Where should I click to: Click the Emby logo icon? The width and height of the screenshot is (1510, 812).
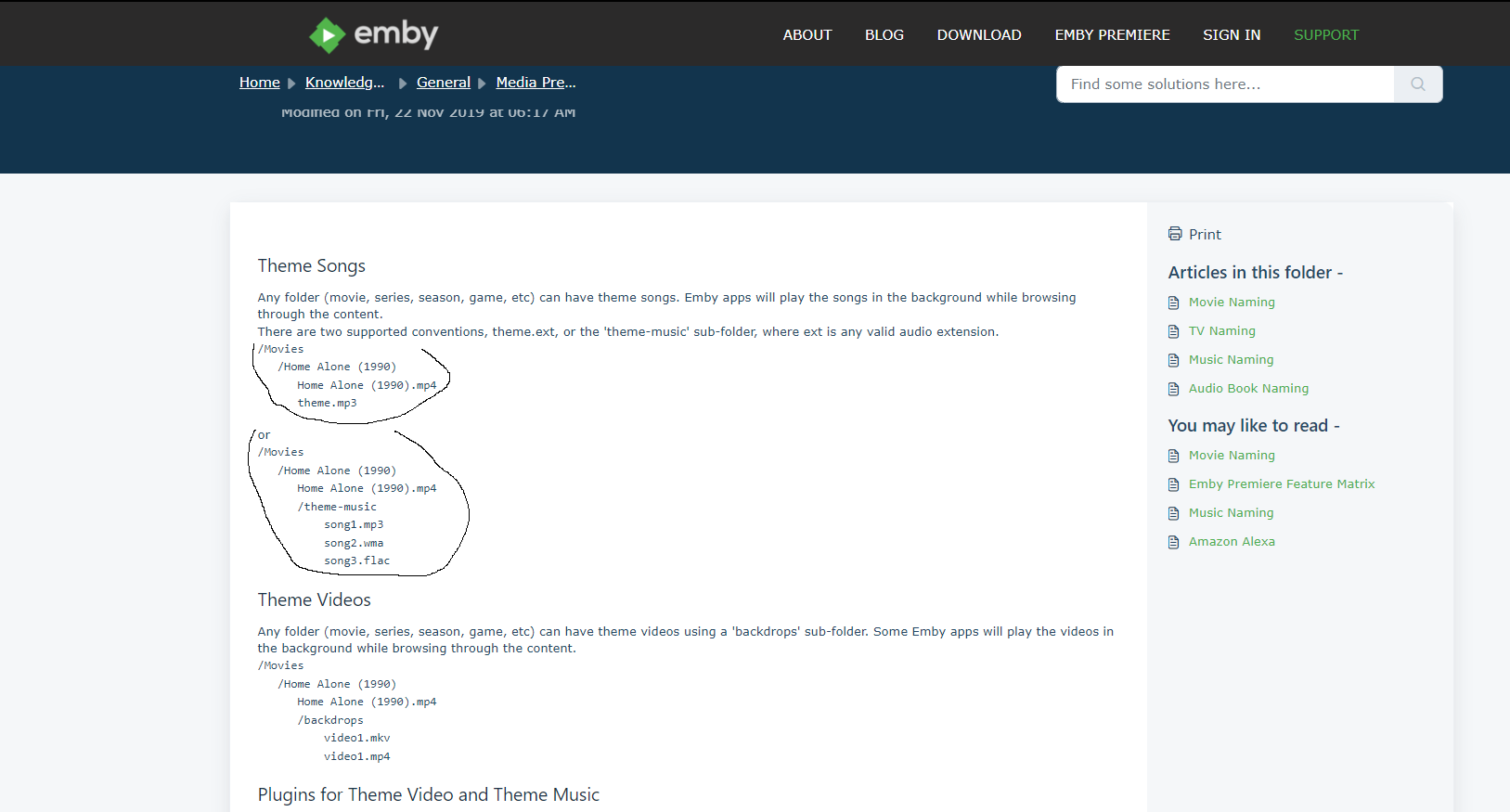327,35
